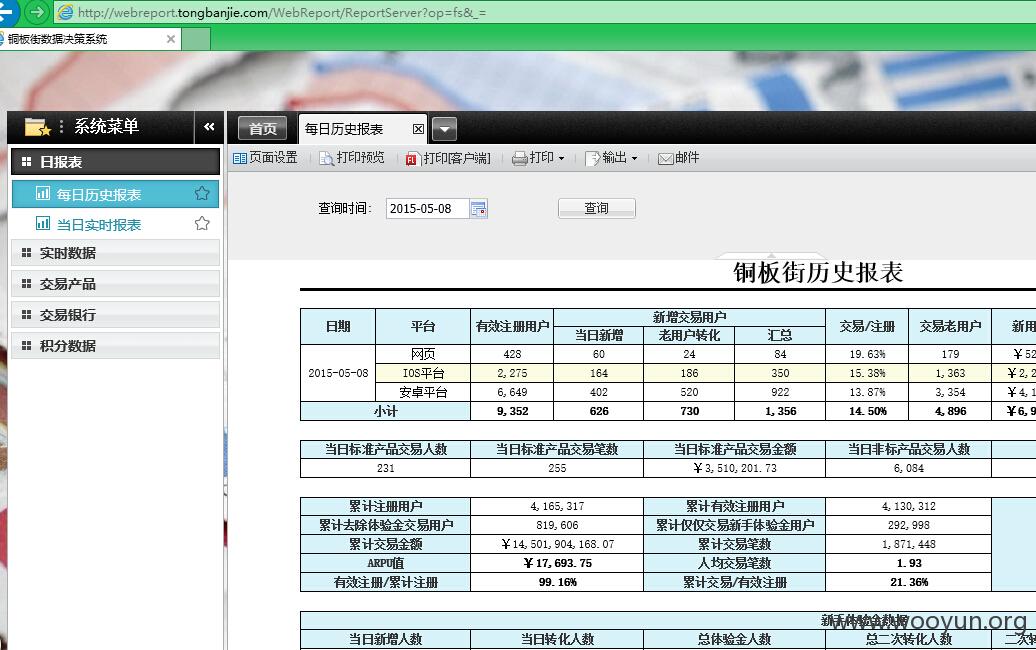The width and height of the screenshot is (1036, 650).
Task: Expand the 交易产品 menu section
Action: pos(115,284)
